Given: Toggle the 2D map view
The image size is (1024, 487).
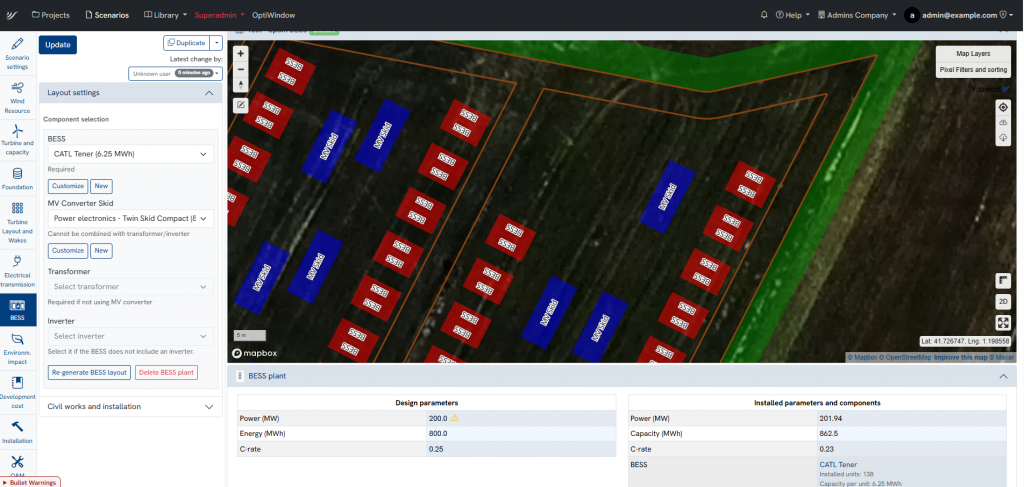Looking at the screenshot, I should click(x=1003, y=301).
